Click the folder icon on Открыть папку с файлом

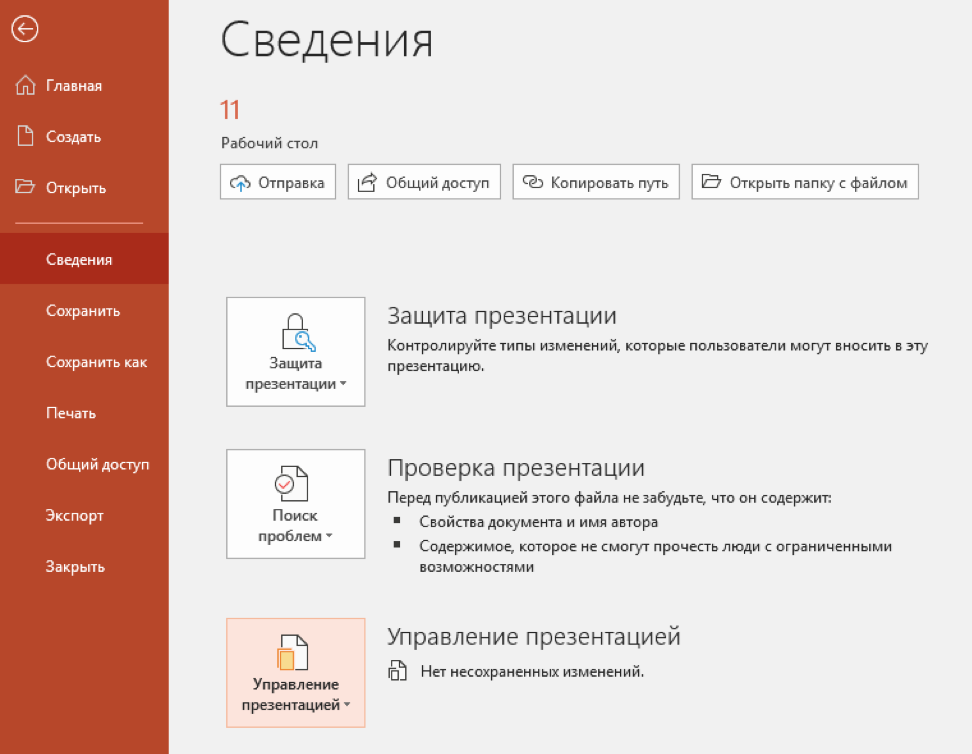(711, 182)
